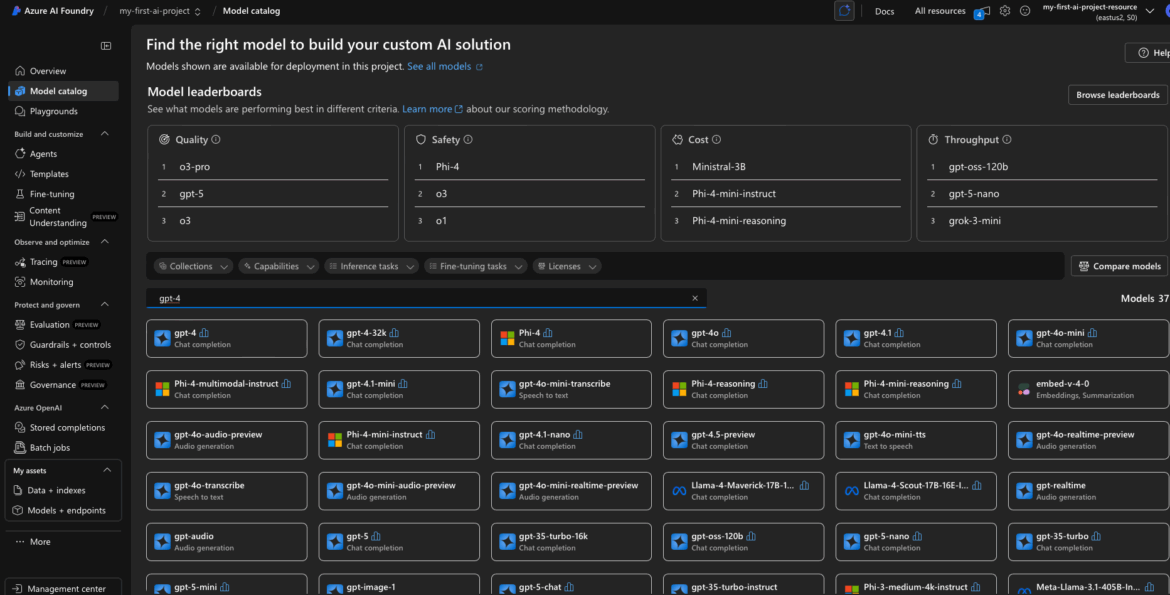
Task: Click the Browse leaderboards button
Action: (1117, 95)
